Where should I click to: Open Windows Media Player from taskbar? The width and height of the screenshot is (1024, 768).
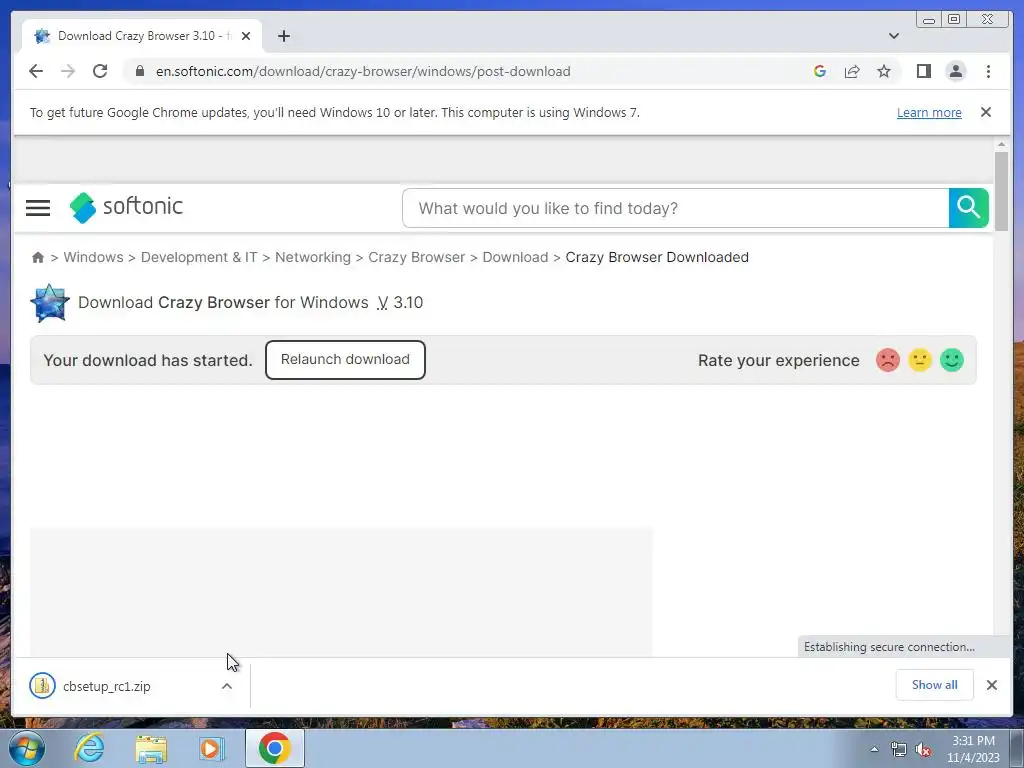click(212, 748)
